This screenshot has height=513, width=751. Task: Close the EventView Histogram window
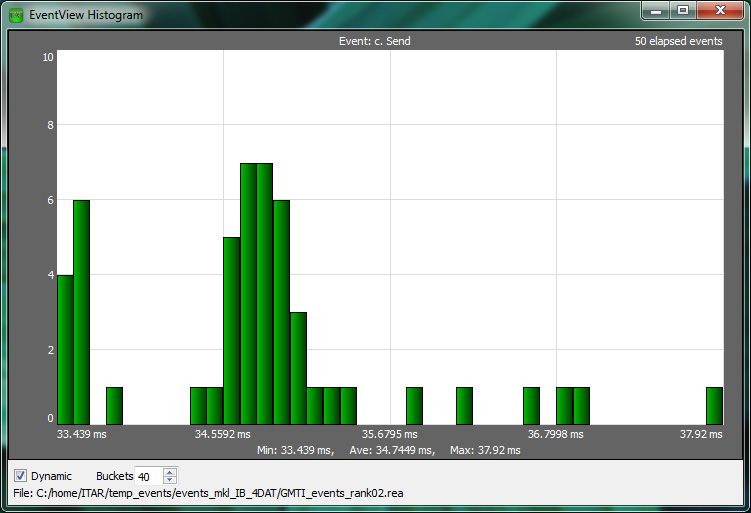click(720, 11)
